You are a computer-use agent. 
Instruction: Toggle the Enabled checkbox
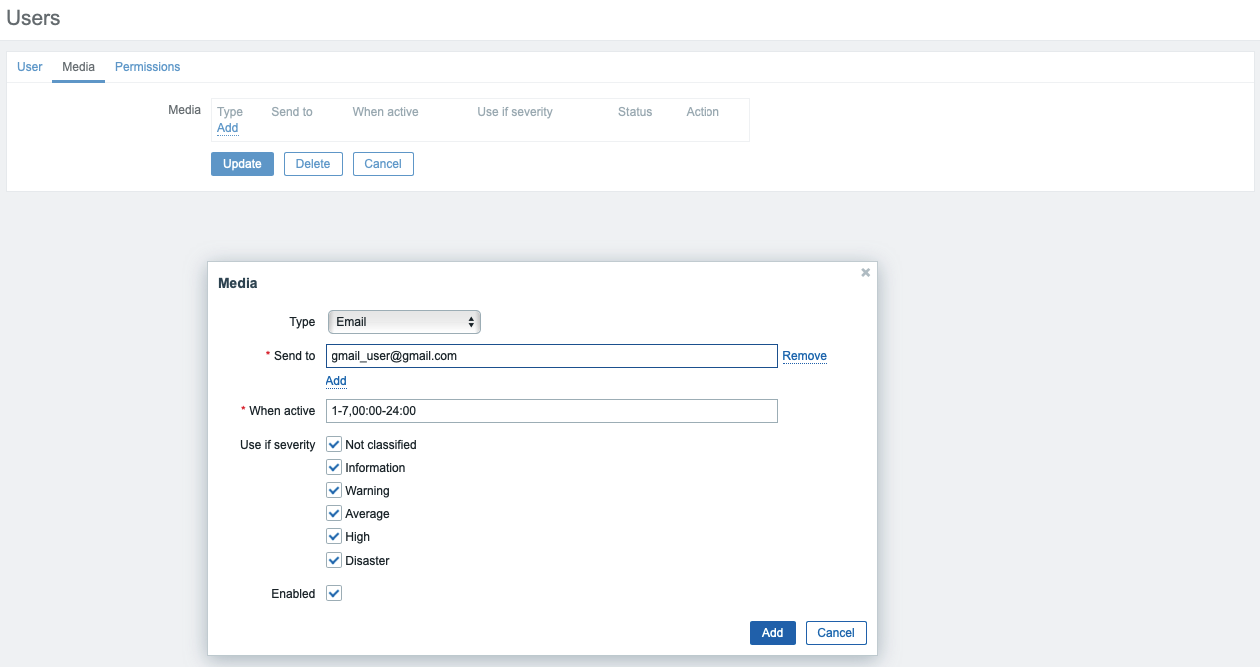pos(334,593)
